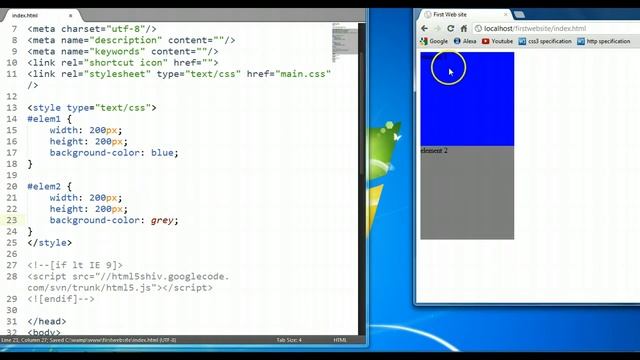Open the Youtube bookmark
Viewport: 640px width, 360px height.
[x=497, y=41]
